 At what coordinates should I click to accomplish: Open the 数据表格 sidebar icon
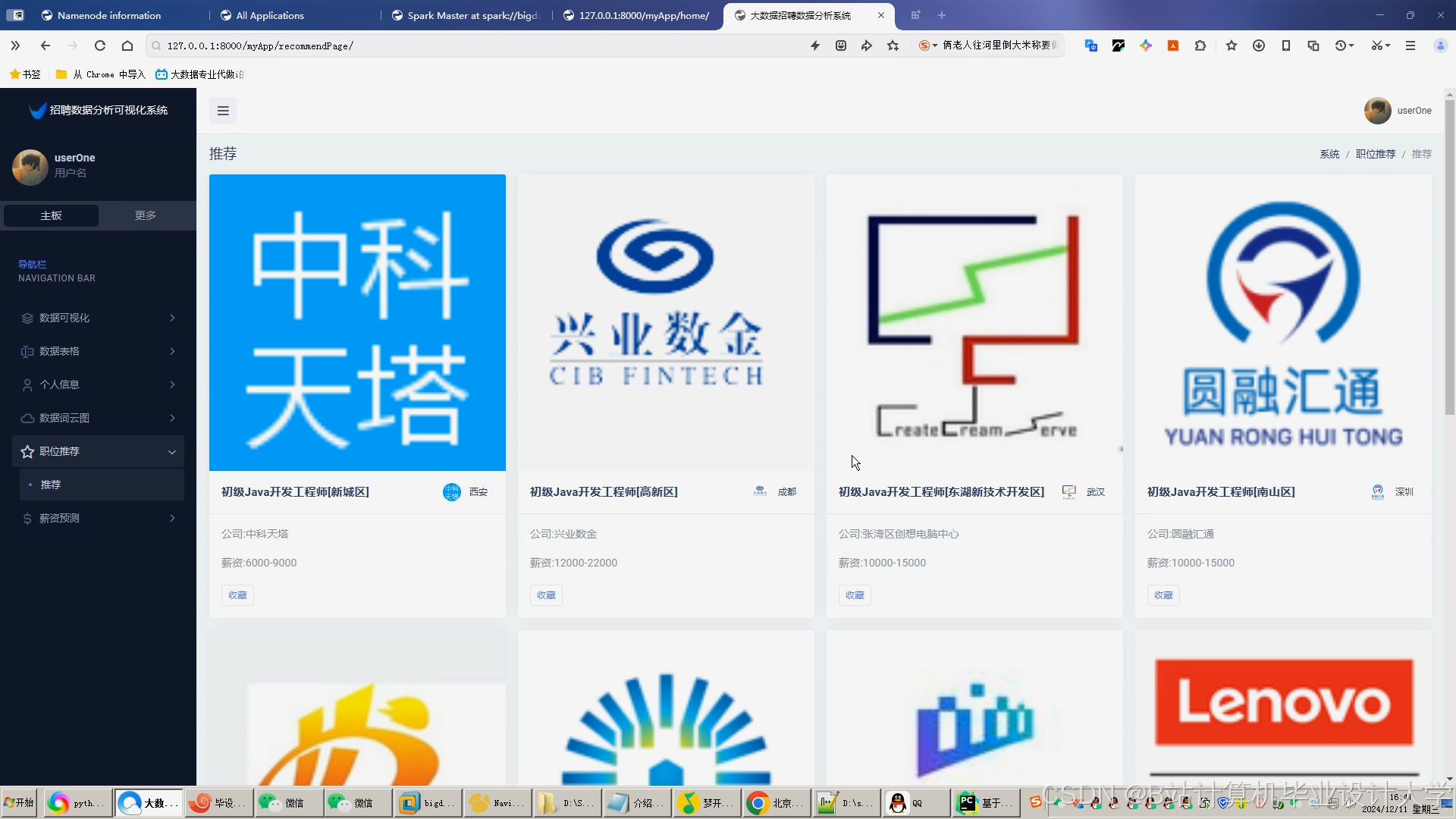(x=26, y=351)
